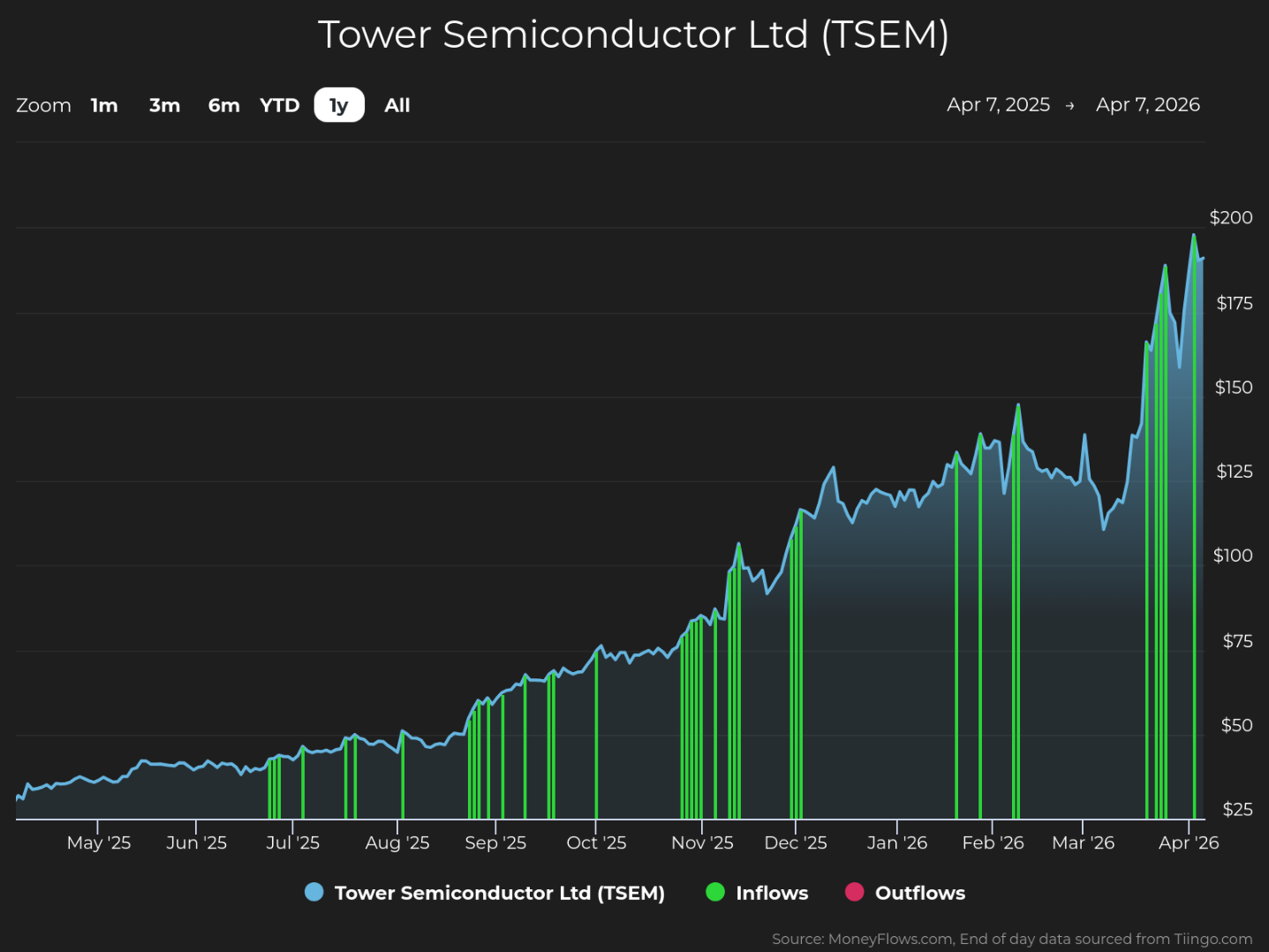Click the price peak near $200
Viewport: 1269px width, 952px height.
coord(1193,235)
